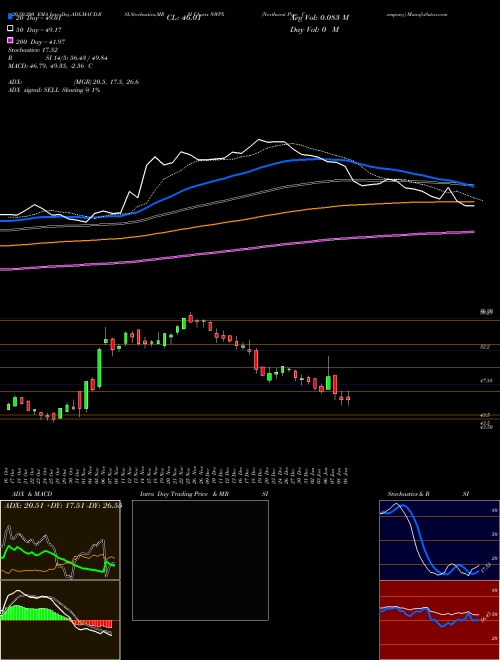Select the '200 Day = 41.97' legend text
The image size is (500, 660).
coord(40,42)
